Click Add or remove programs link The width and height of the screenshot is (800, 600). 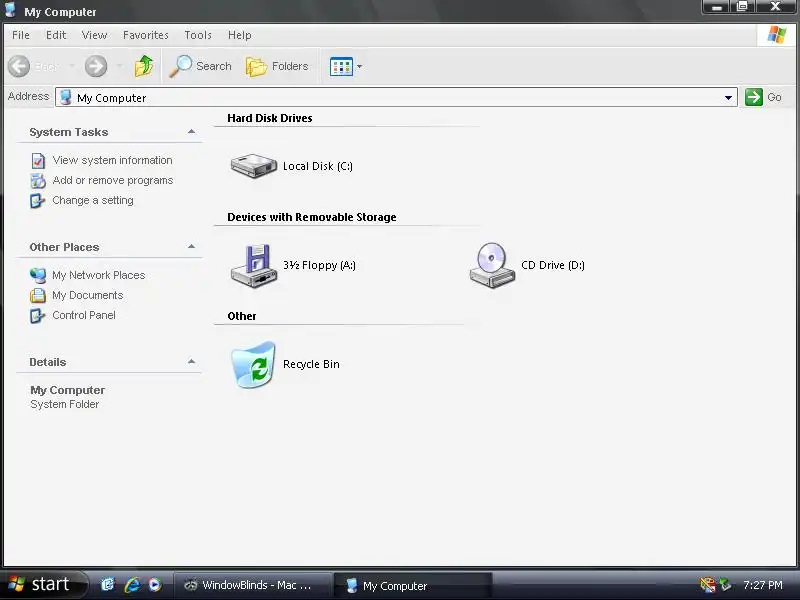click(x=113, y=180)
